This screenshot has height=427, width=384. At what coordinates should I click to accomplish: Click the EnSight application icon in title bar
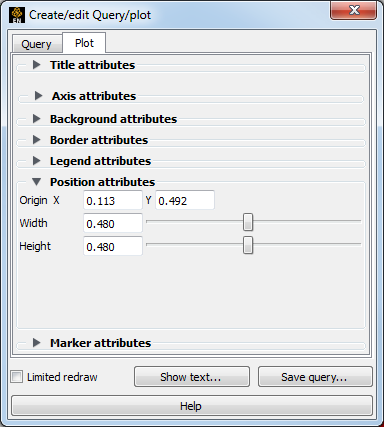pos(17,15)
